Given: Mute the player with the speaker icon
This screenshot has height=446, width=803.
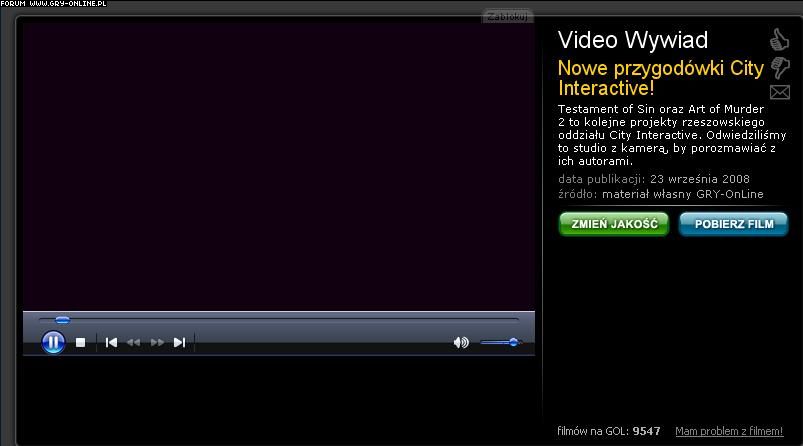Looking at the screenshot, I should 460,342.
